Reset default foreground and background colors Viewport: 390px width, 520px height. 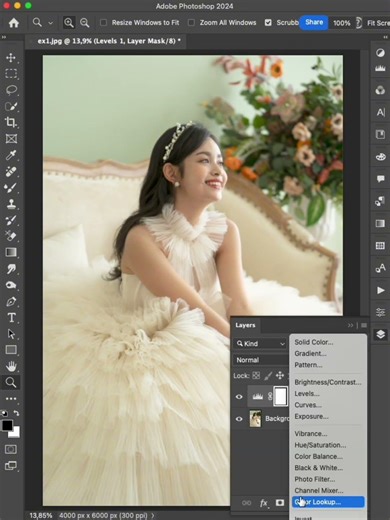[5, 413]
